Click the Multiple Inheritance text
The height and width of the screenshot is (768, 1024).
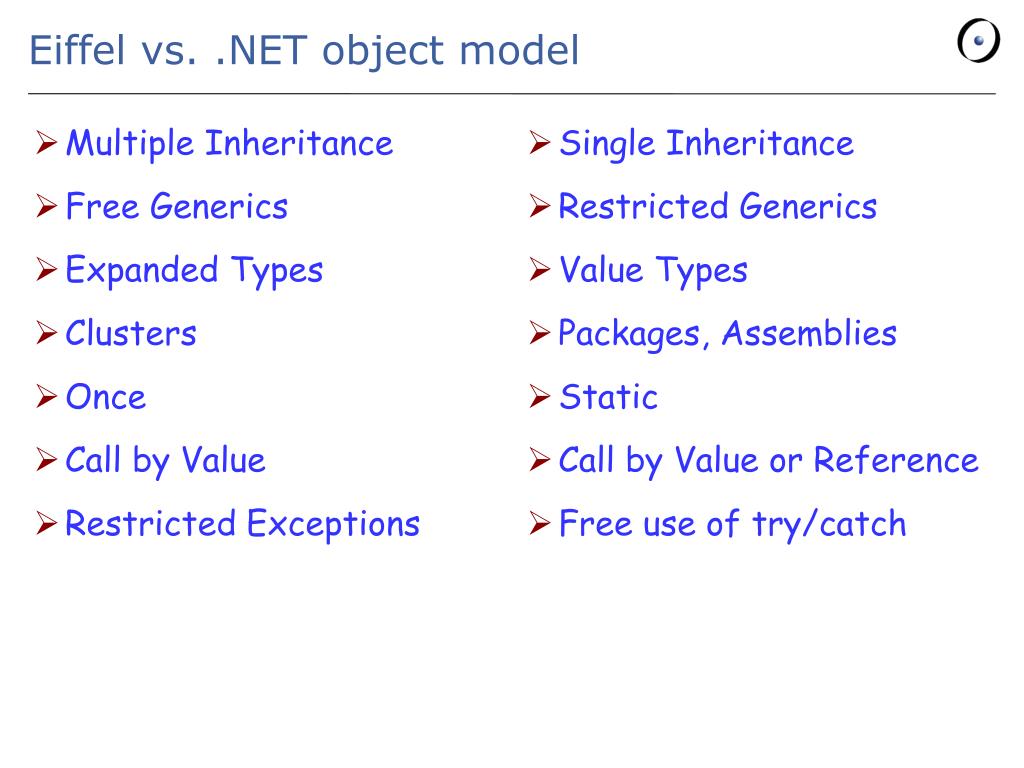click(230, 144)
